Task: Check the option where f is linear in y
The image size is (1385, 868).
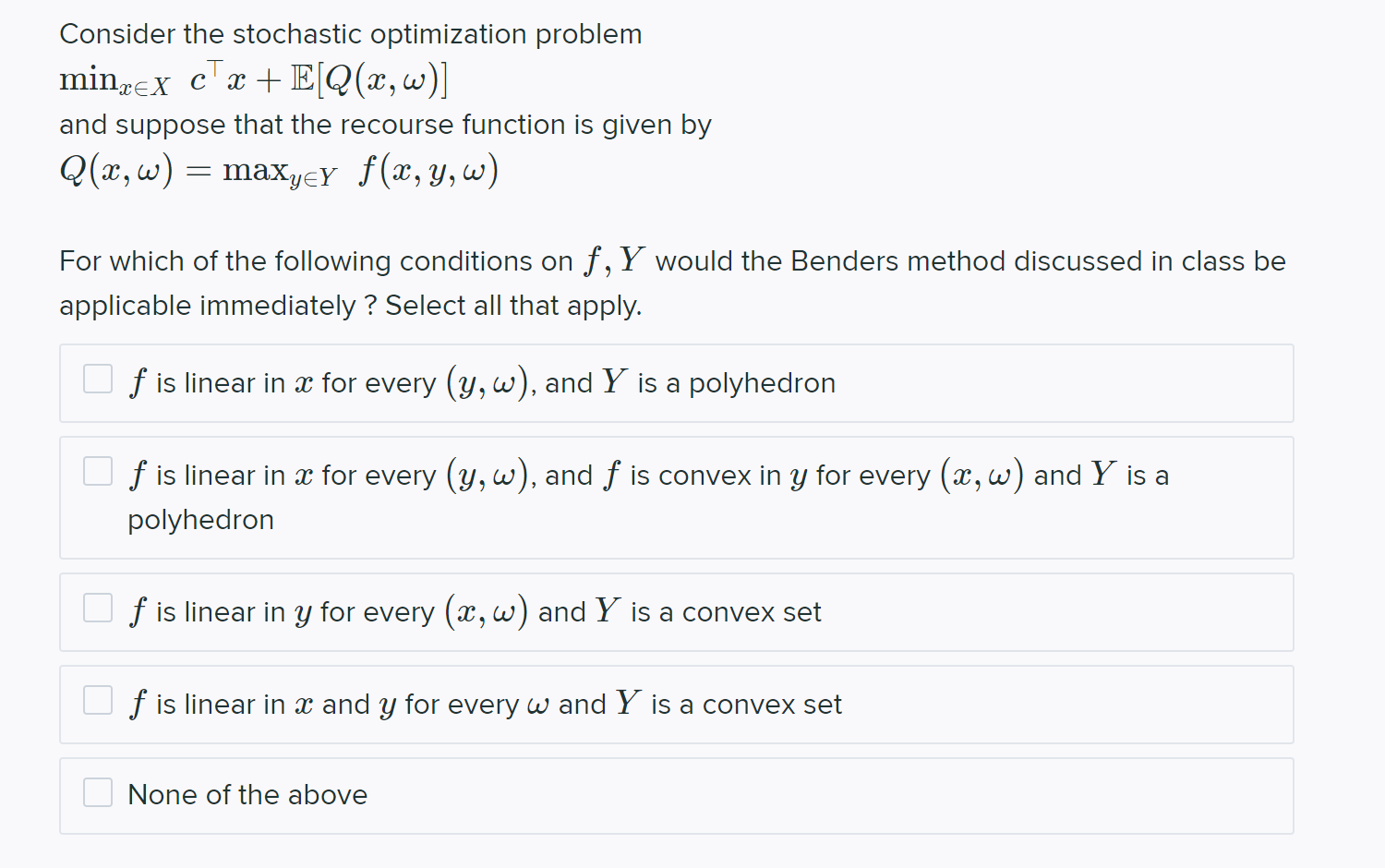Action: tap(97, 608)
